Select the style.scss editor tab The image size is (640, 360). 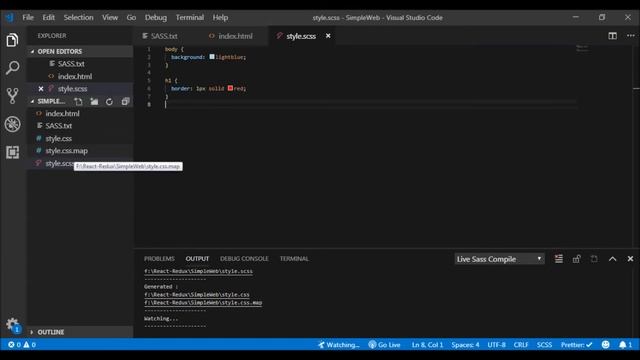(301, 36)
